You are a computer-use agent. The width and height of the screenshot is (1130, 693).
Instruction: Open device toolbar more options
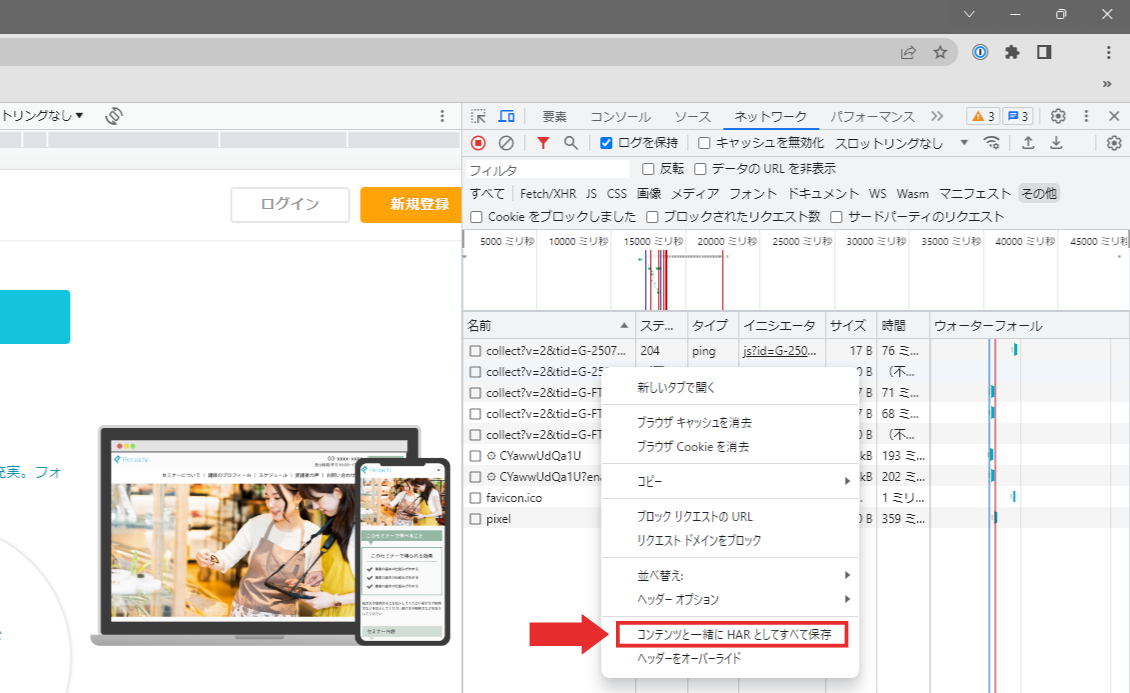pos(442,116)
